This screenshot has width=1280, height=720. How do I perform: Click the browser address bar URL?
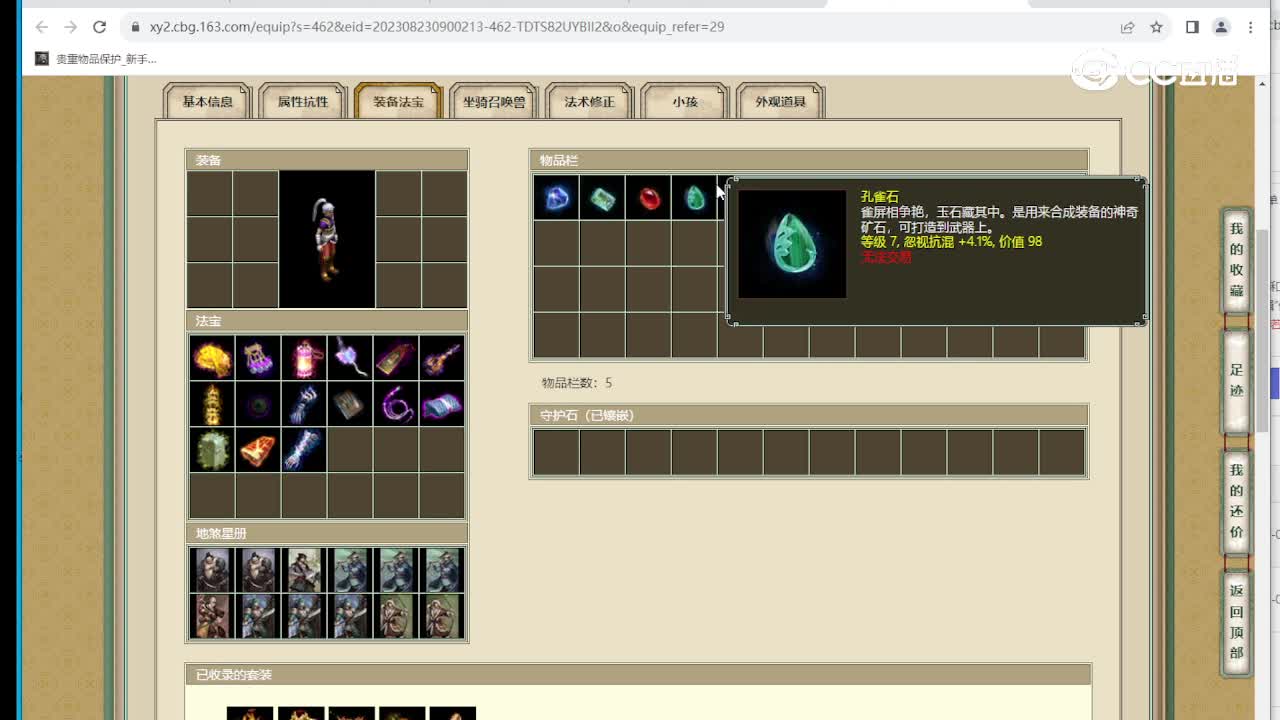point(437,27)
